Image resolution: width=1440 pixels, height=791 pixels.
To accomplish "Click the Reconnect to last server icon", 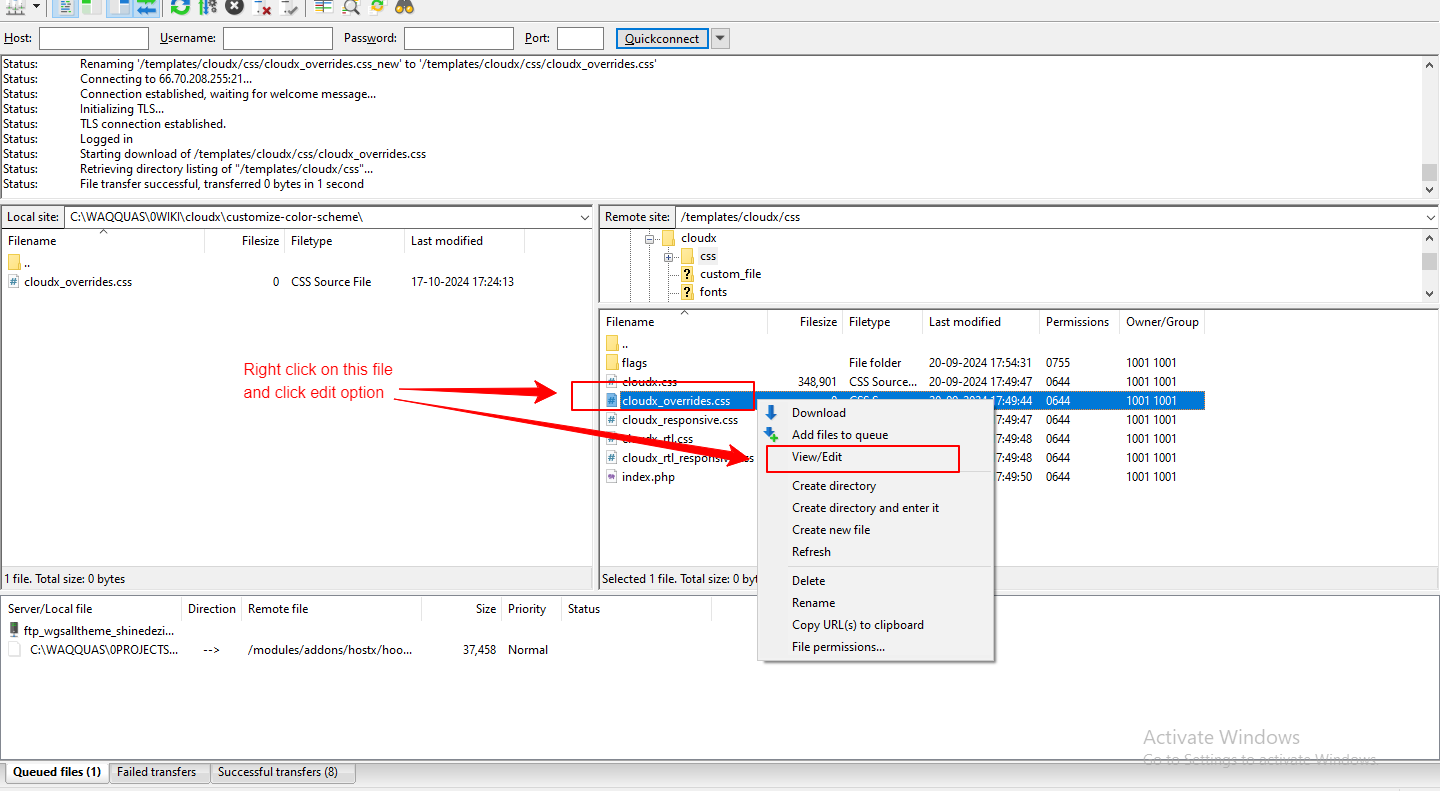I will (x=289, y=7).
